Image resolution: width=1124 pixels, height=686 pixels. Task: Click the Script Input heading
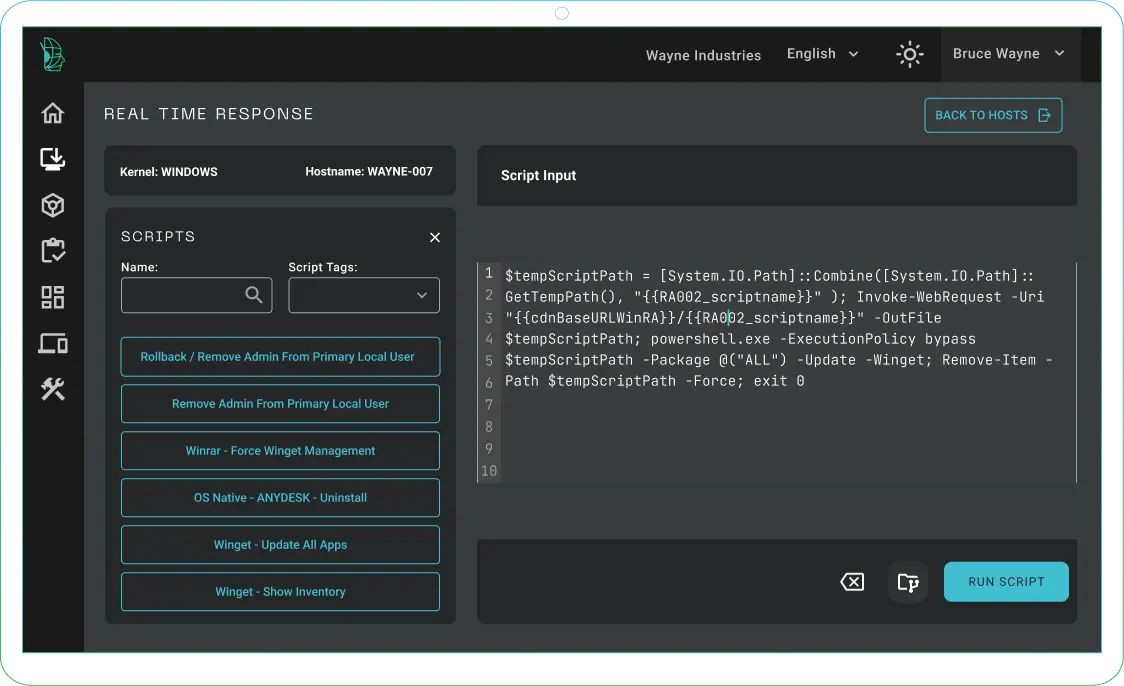click(x=538, y=176)
